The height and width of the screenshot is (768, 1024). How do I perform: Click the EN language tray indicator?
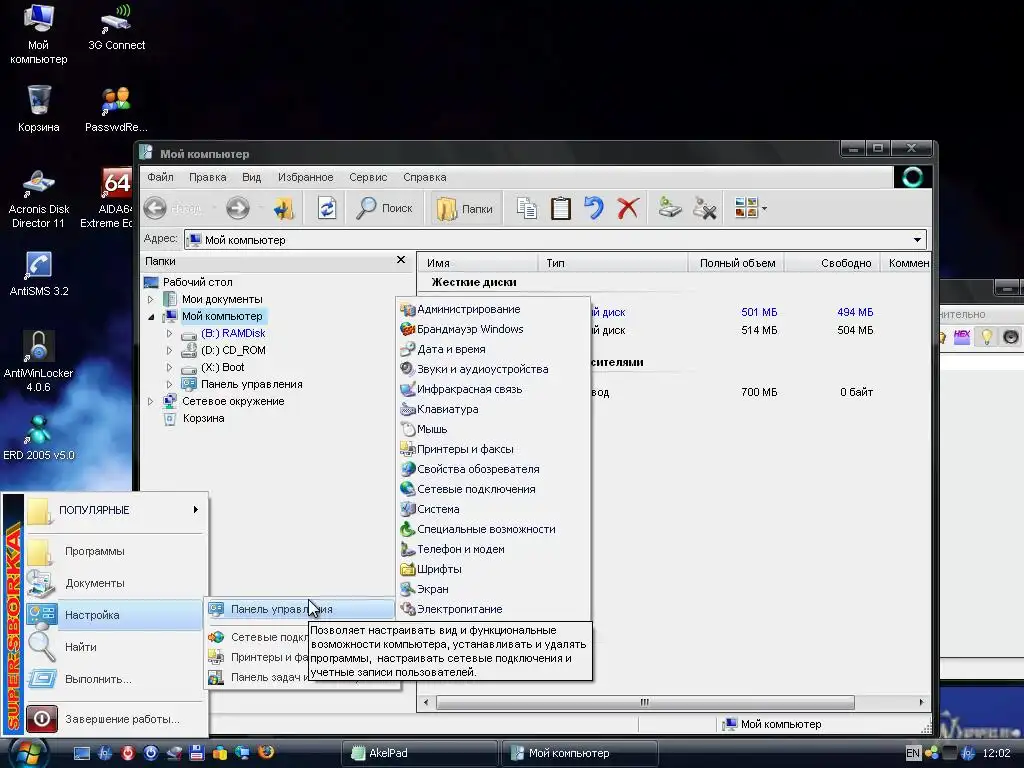point(912,753)
